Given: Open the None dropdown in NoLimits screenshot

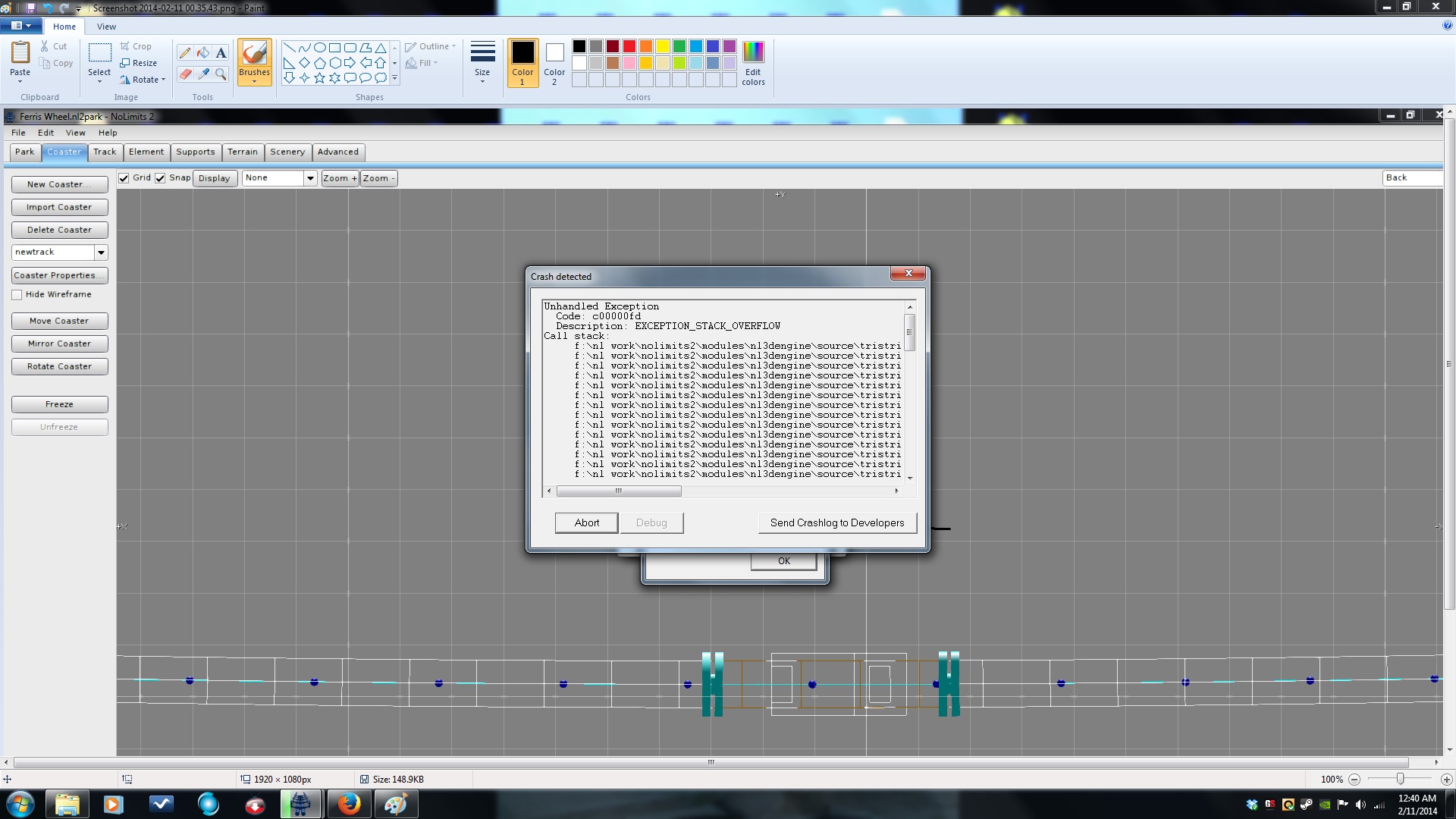Looking at the screenshot, I should (x=309, y=178).
